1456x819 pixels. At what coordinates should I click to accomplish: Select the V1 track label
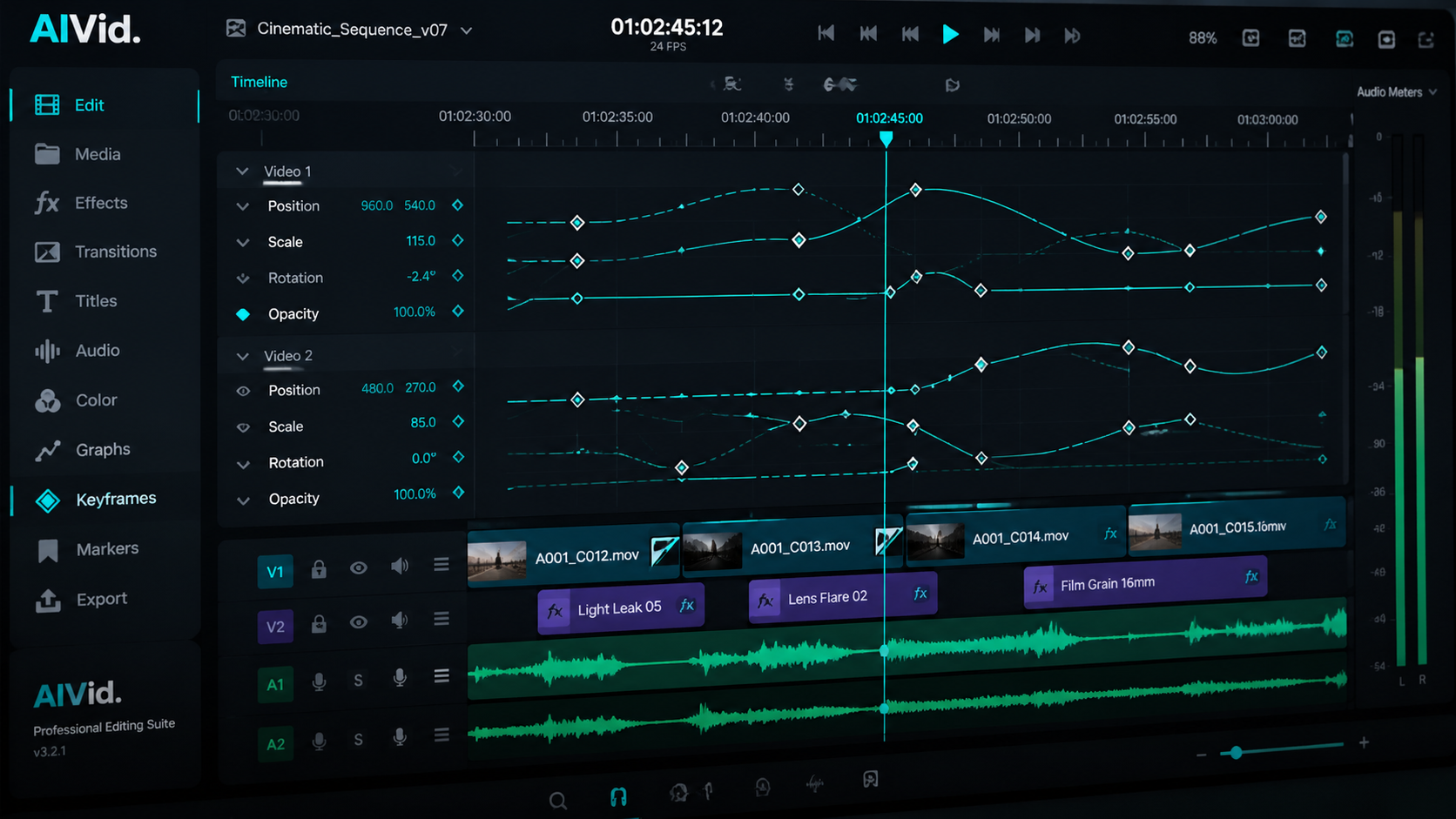click(275, 572)
